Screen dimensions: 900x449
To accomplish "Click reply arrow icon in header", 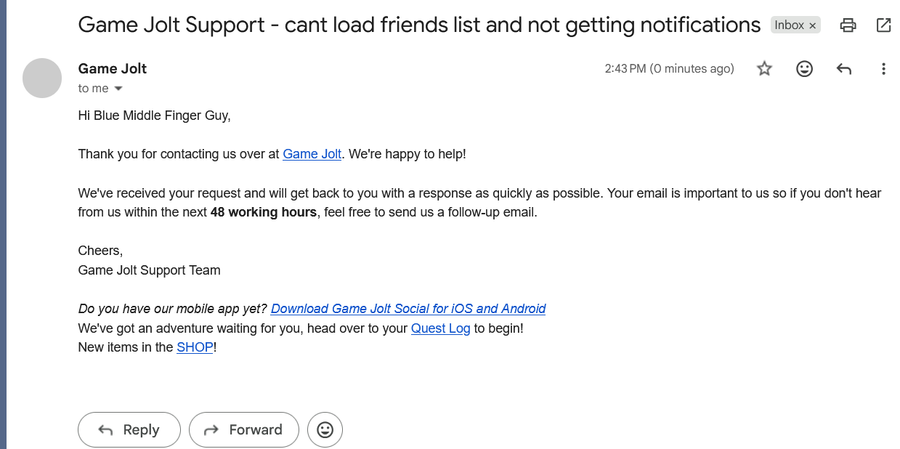I will 844,69.
